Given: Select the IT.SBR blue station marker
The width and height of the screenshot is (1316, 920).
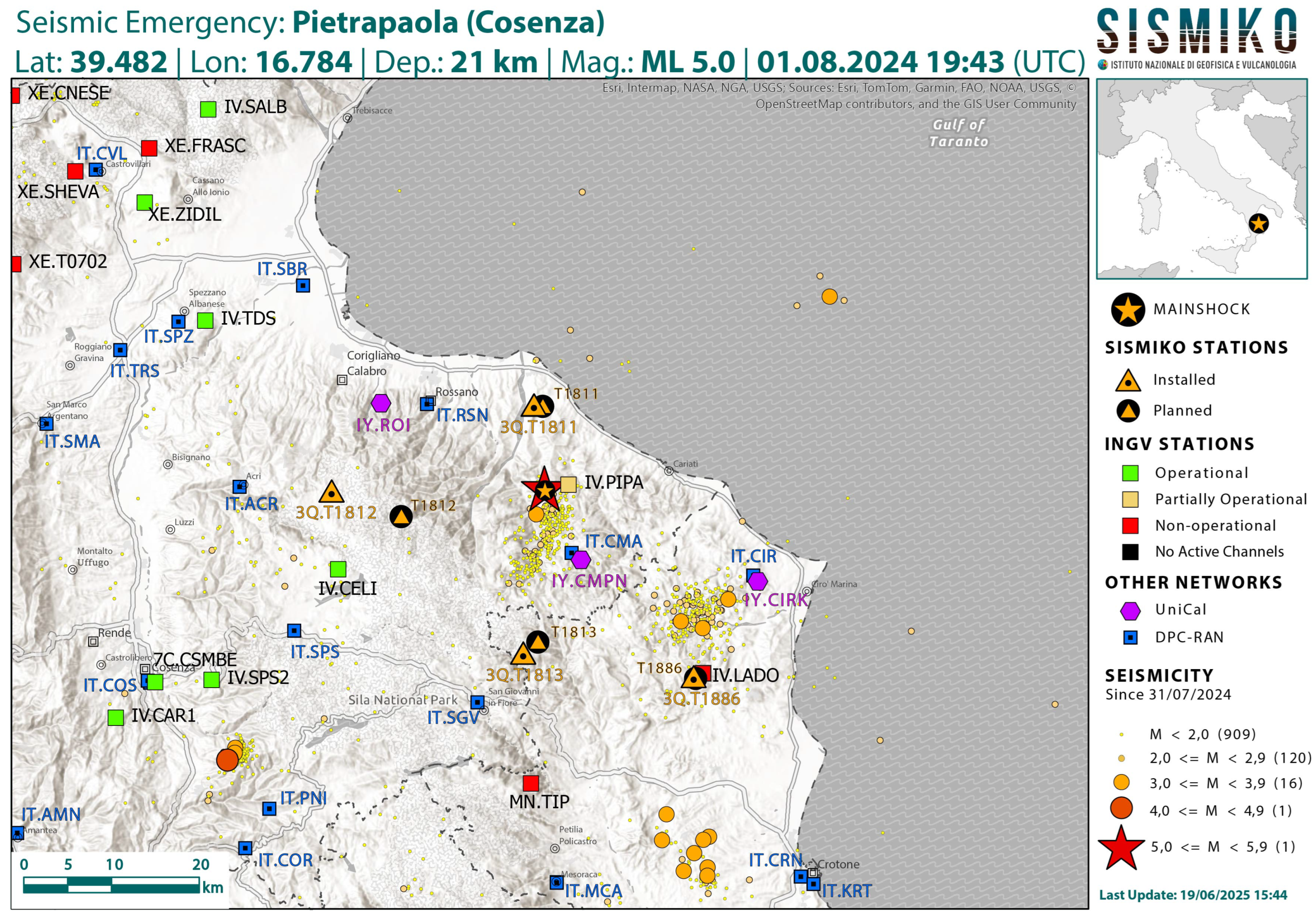Looking at the screenshot, I should (x=303, y=285).
